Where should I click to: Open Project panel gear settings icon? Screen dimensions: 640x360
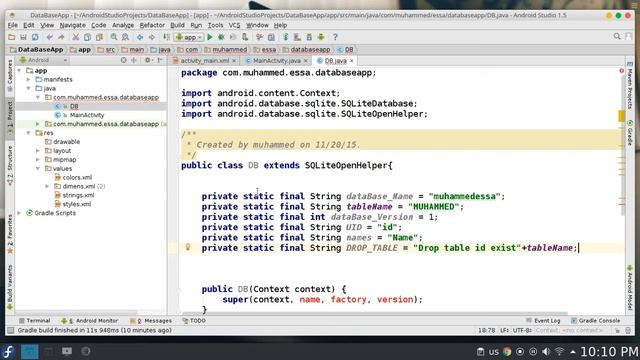(x=147, y=60)
